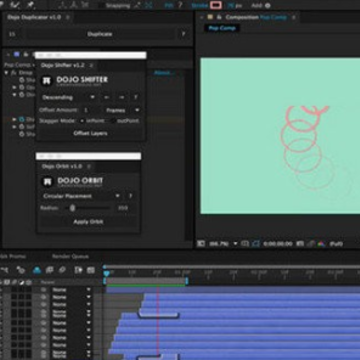The image size is (360, 360).
Task: Select the inPoint stagger mode radio
Action: (82, 121)
